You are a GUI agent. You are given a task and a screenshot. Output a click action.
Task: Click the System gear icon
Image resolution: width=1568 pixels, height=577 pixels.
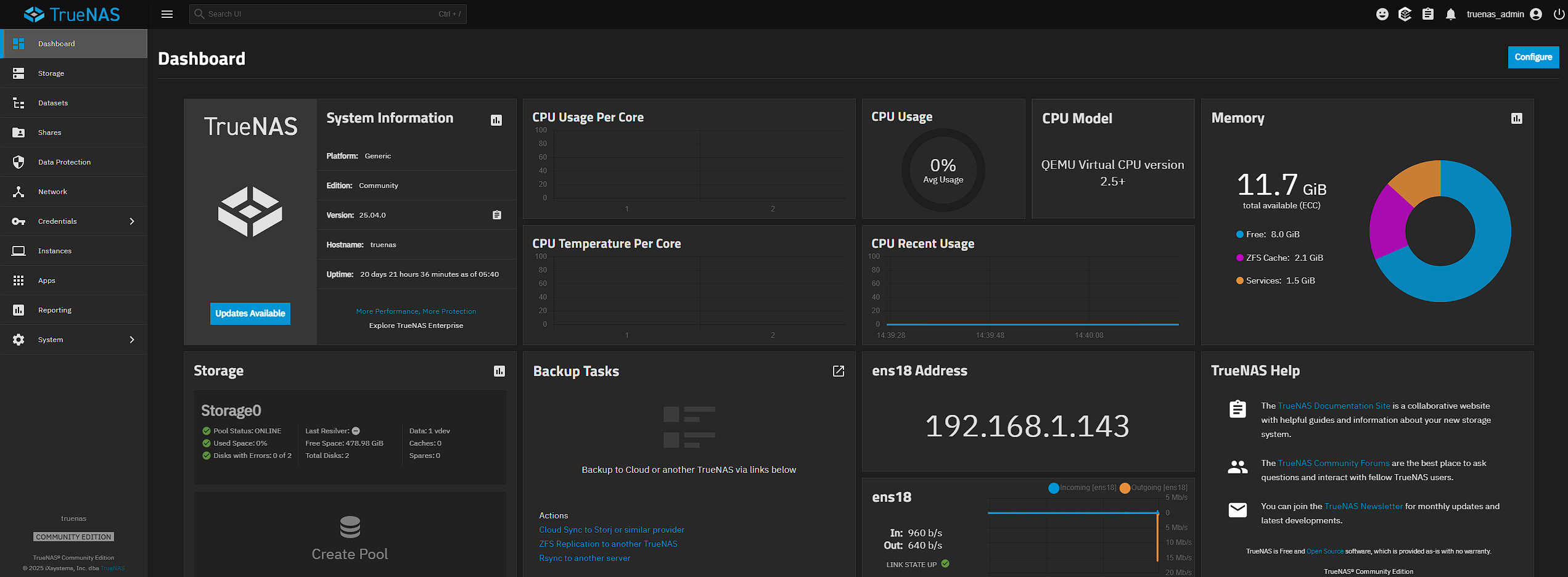(x=18, y=340)
